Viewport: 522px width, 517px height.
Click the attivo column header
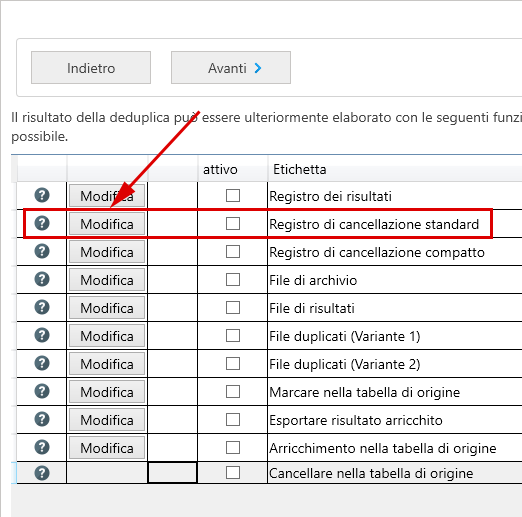tap(233, 169)
